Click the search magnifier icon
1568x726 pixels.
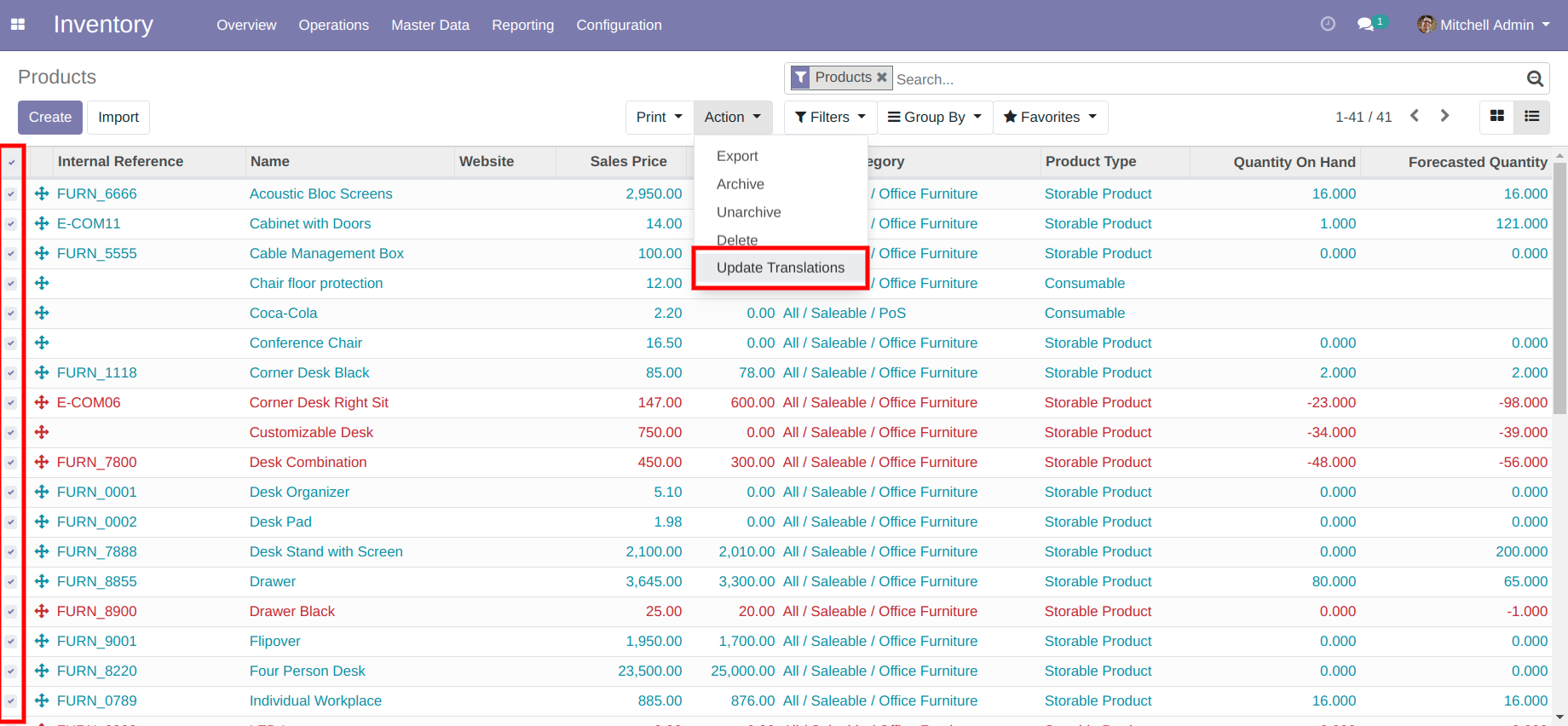pyautogui.click(x=1535, y=79)
